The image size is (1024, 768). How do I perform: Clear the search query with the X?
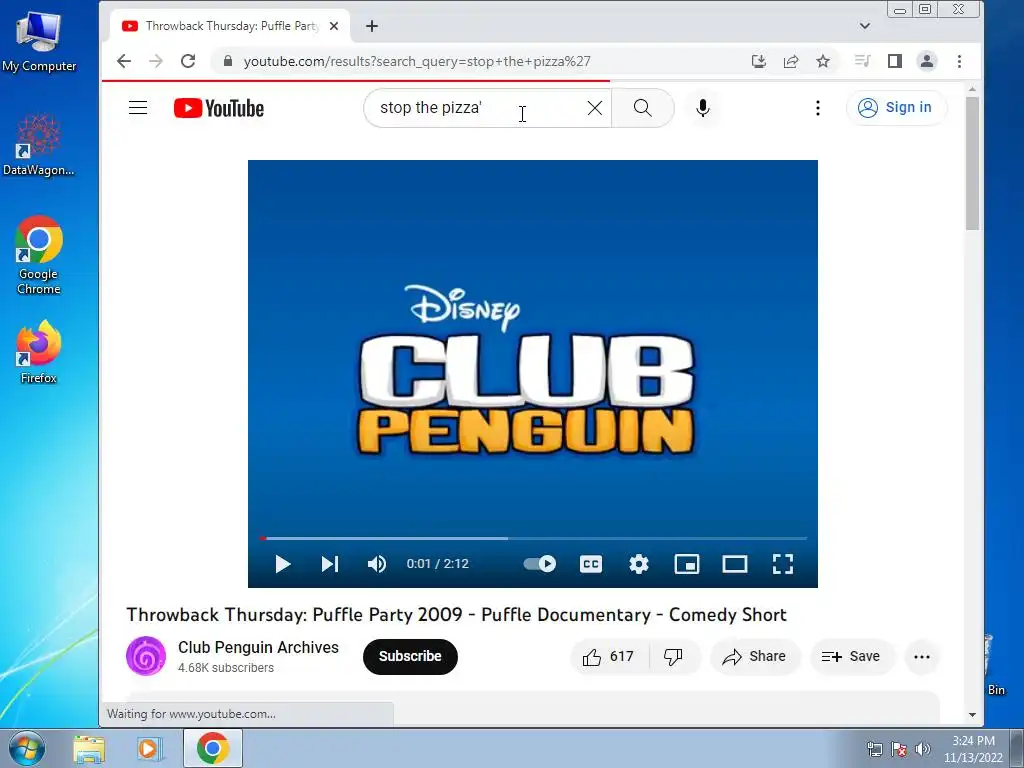594,108
